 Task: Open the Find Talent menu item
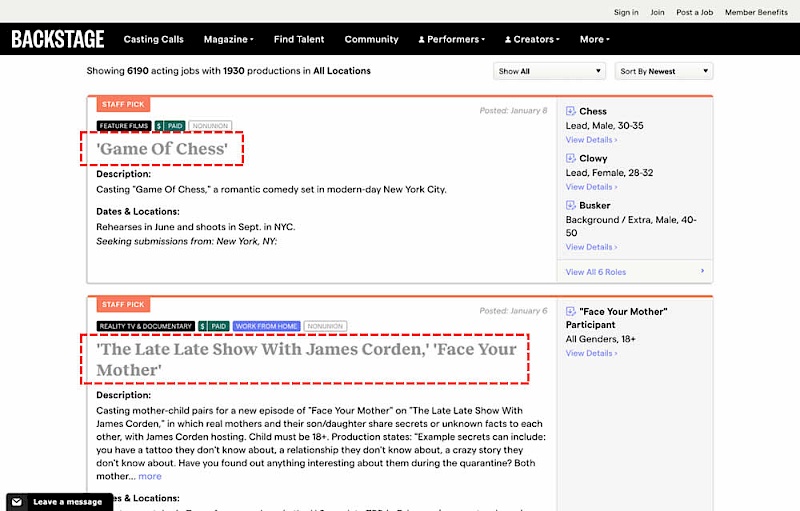(299, 39)
